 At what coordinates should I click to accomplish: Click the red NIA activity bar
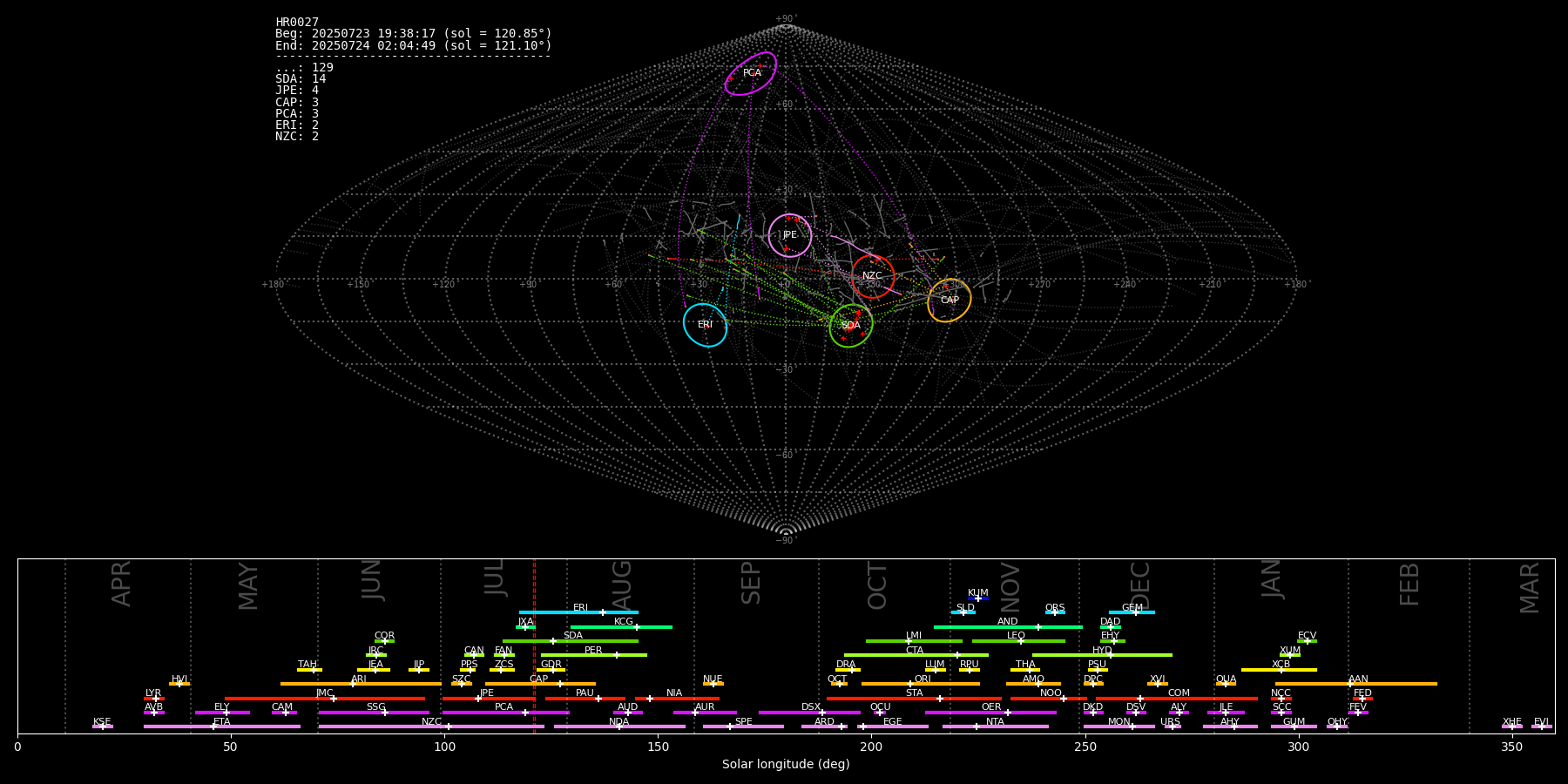click(x=677, y=698)
